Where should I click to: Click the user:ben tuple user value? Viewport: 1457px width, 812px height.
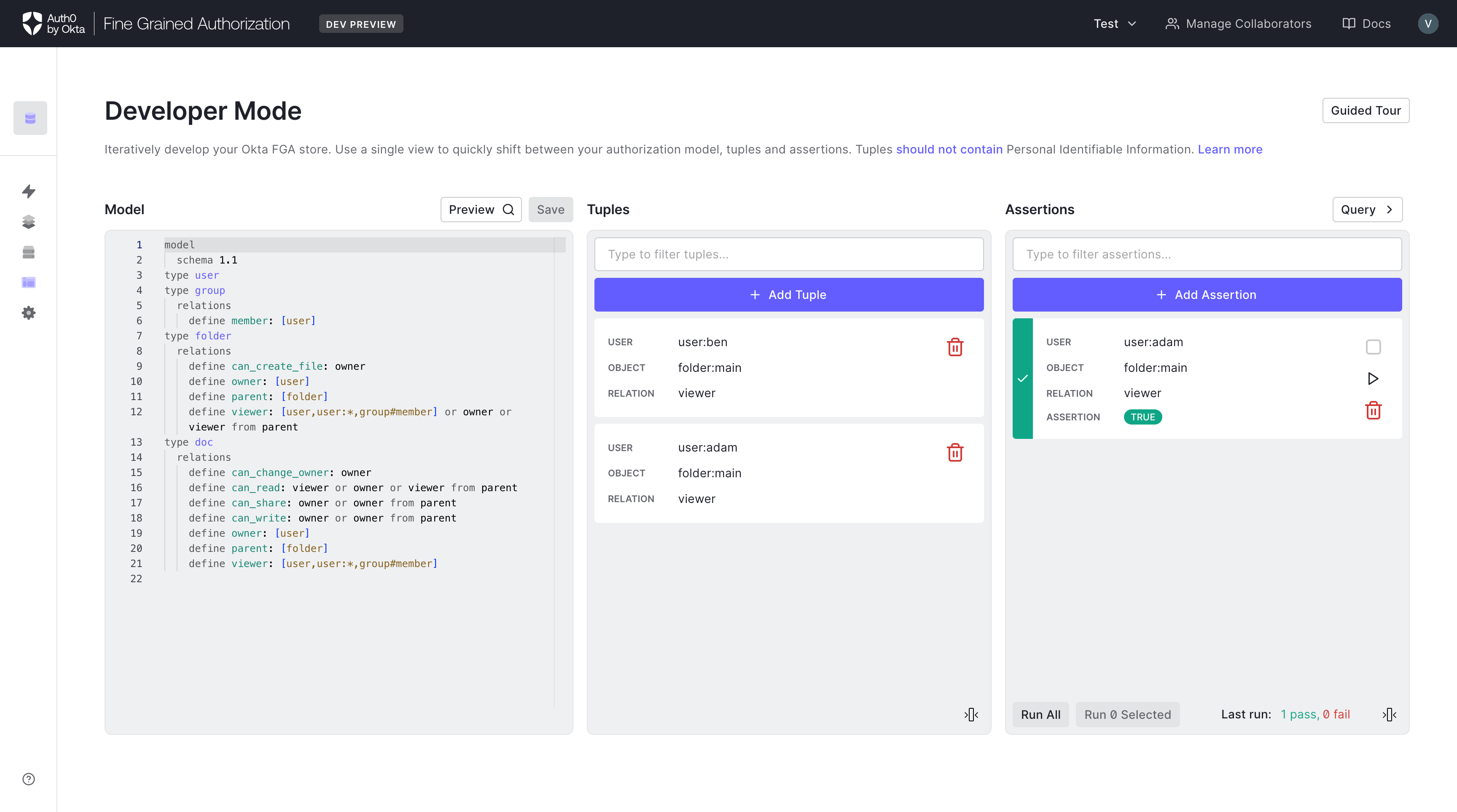pyautogui.click(x=702, y=342)
